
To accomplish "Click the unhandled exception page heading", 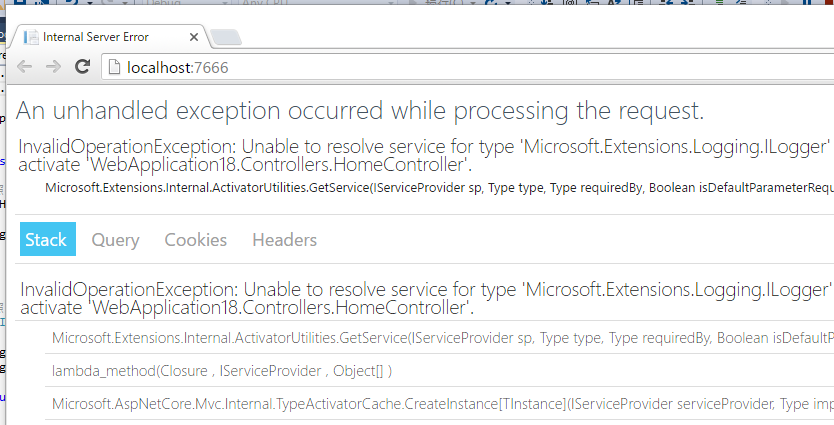I will click(x=360, y=111).
